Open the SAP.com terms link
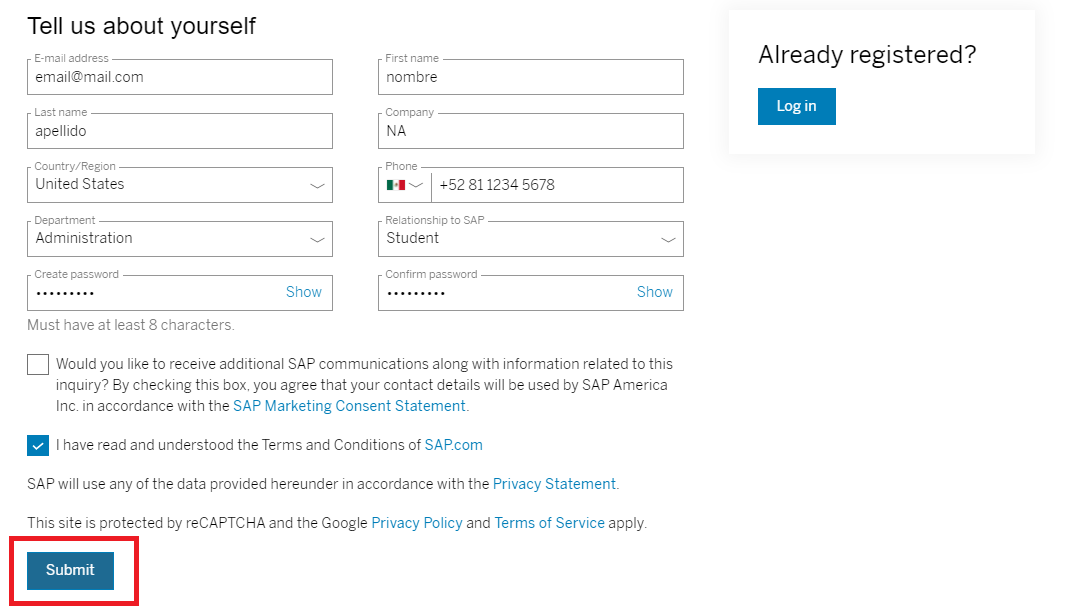This screenshot has width=1066, height=609. (x=453, y=445)
